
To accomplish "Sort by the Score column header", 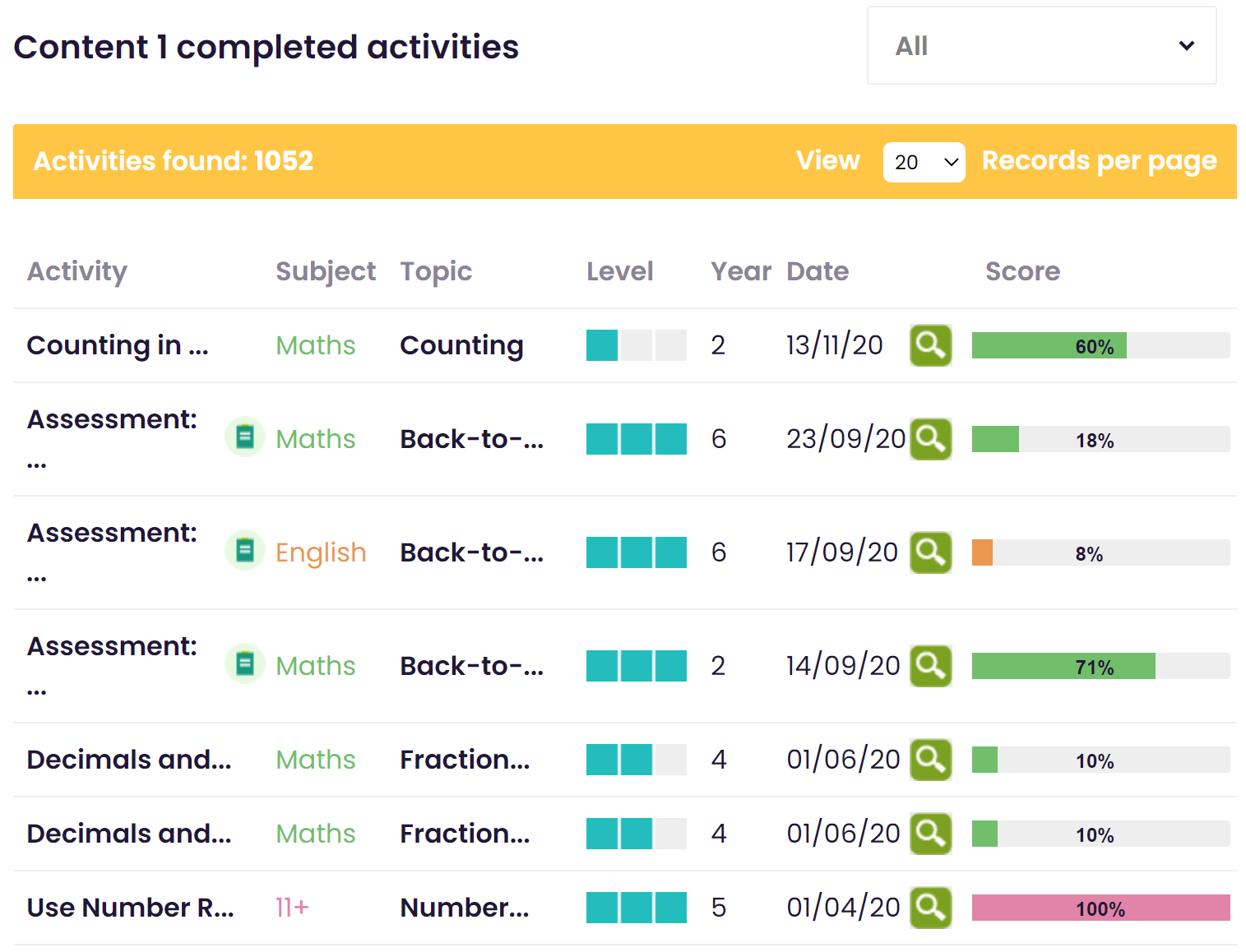I will [1022, 271].
